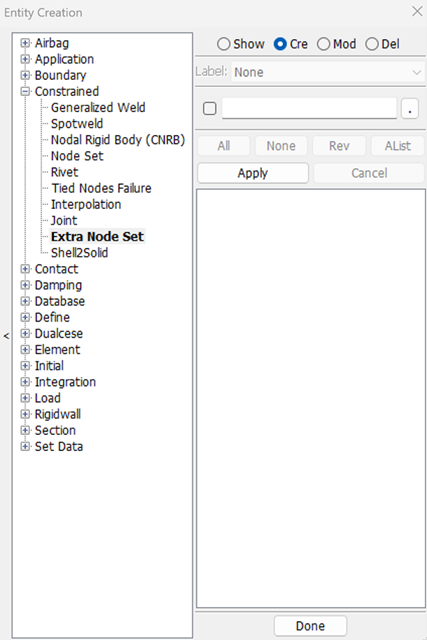This screenshot has width=427, height=640.
Task: Click the Rev button
Action: [339, 146]
